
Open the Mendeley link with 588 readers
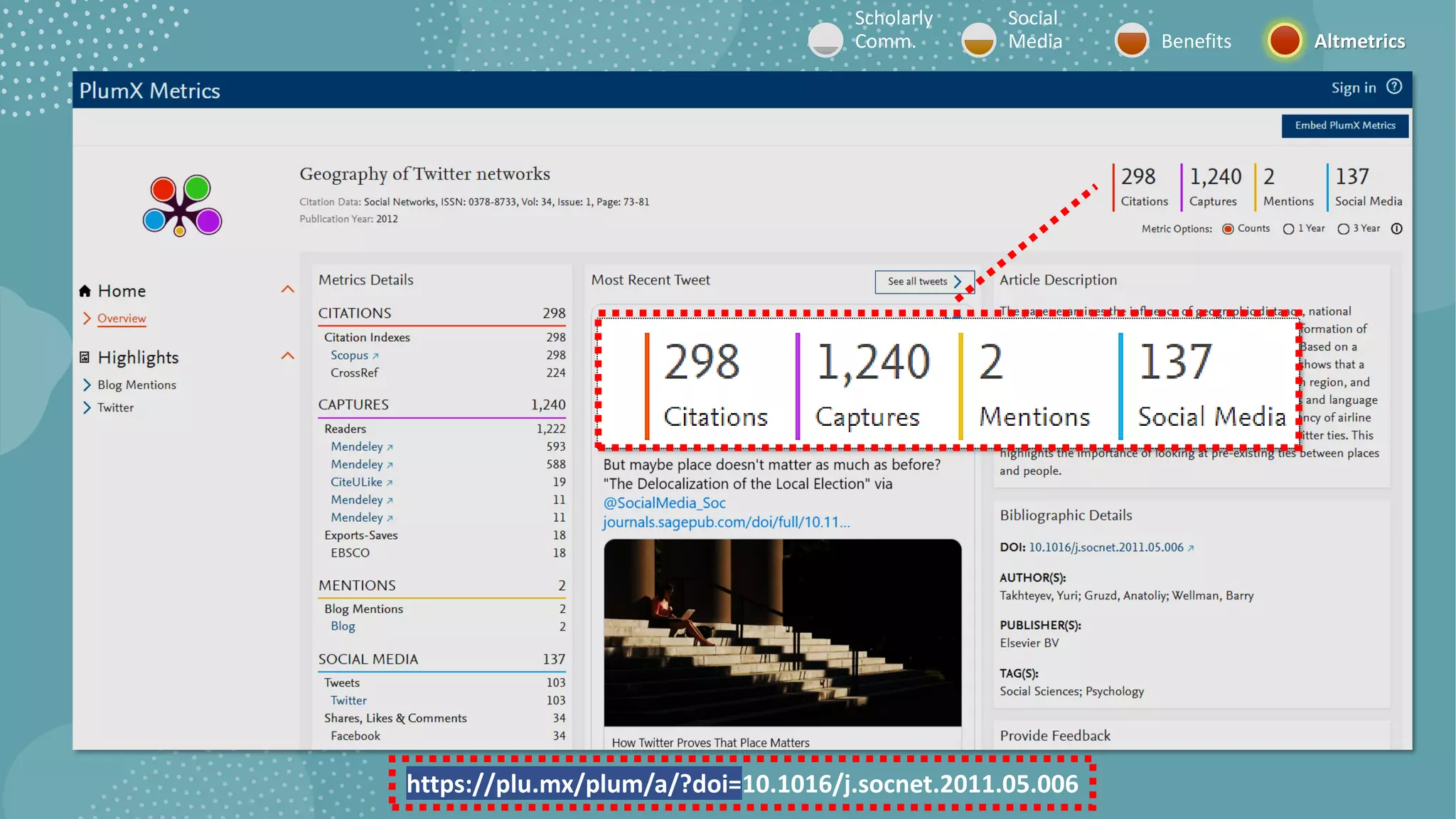coord(356,464)
